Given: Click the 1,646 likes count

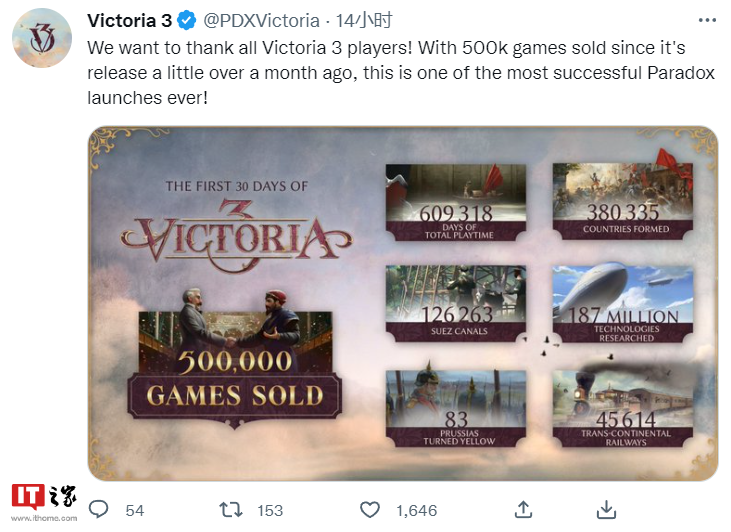Looking at the screenshot, I should (416, 510).
